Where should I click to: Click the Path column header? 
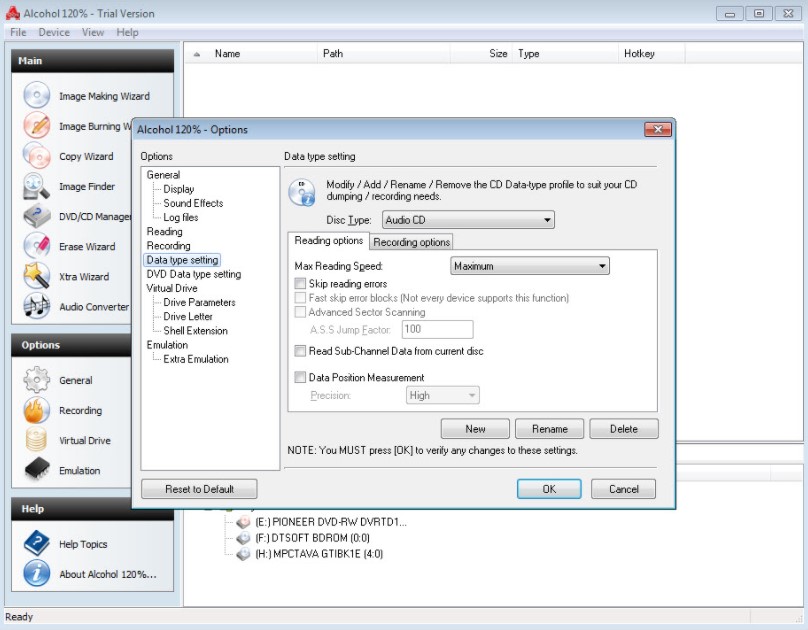pyautogui.click(x=384, y=54)
